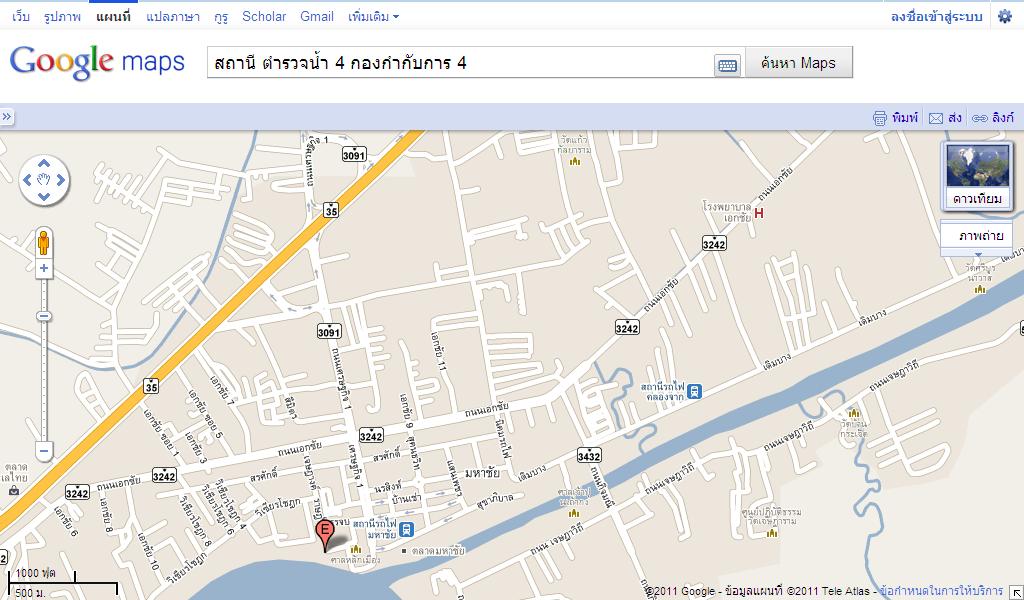This screenshot has height=600, width=1024.
Task: Click the Street View pegman icon
Action: click(x=44, y=242)
